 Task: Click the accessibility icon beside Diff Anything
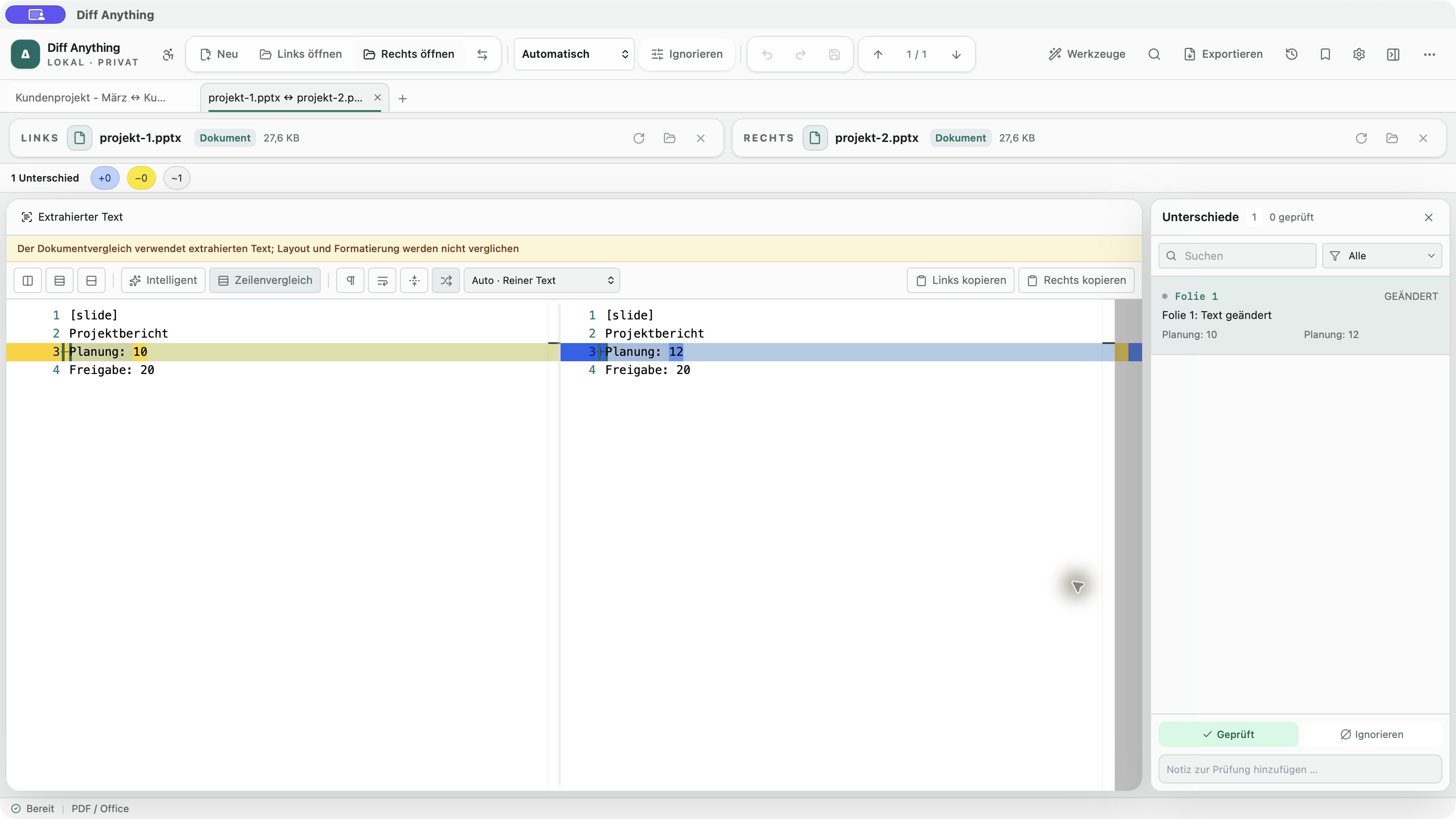coord(168,54)
